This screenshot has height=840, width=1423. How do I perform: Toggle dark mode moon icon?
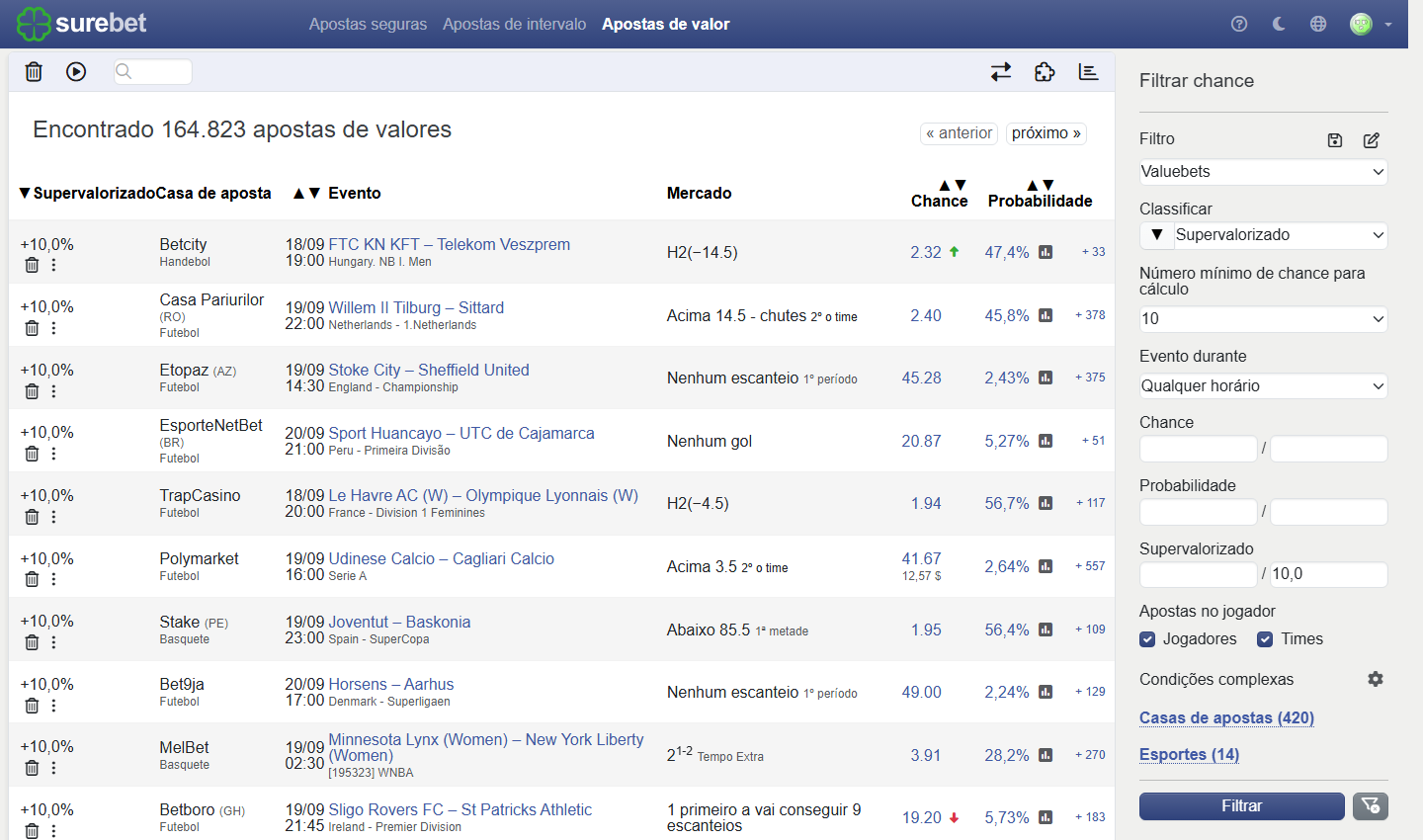1279,24
